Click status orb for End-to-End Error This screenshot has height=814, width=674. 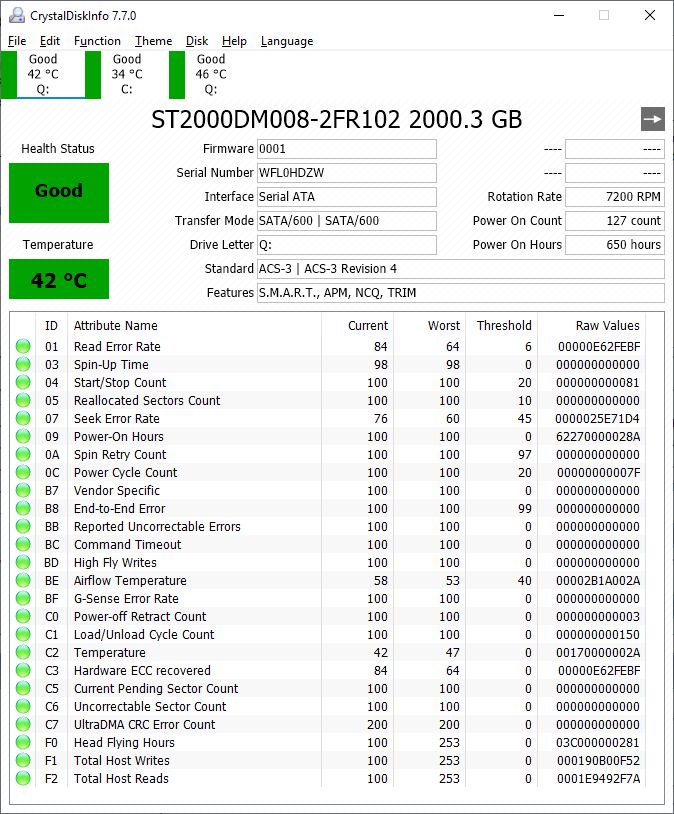[x=23, y=508]
